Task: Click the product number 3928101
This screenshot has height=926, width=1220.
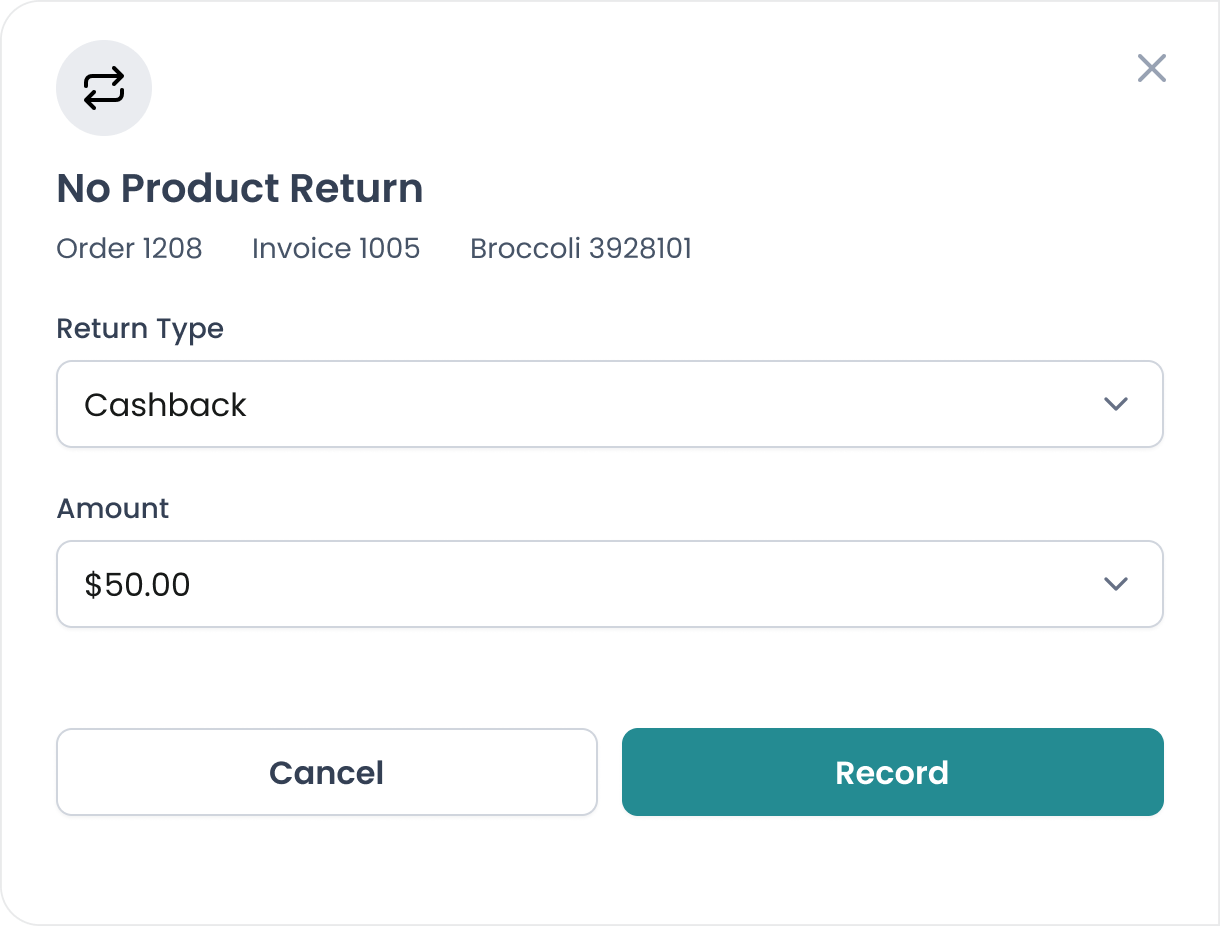Action: tap(640, 248)
